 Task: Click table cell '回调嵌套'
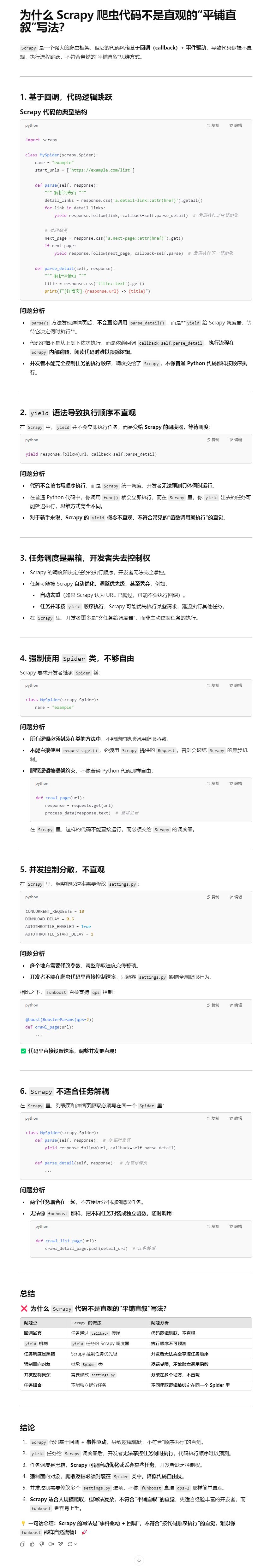coord(32,1333)
